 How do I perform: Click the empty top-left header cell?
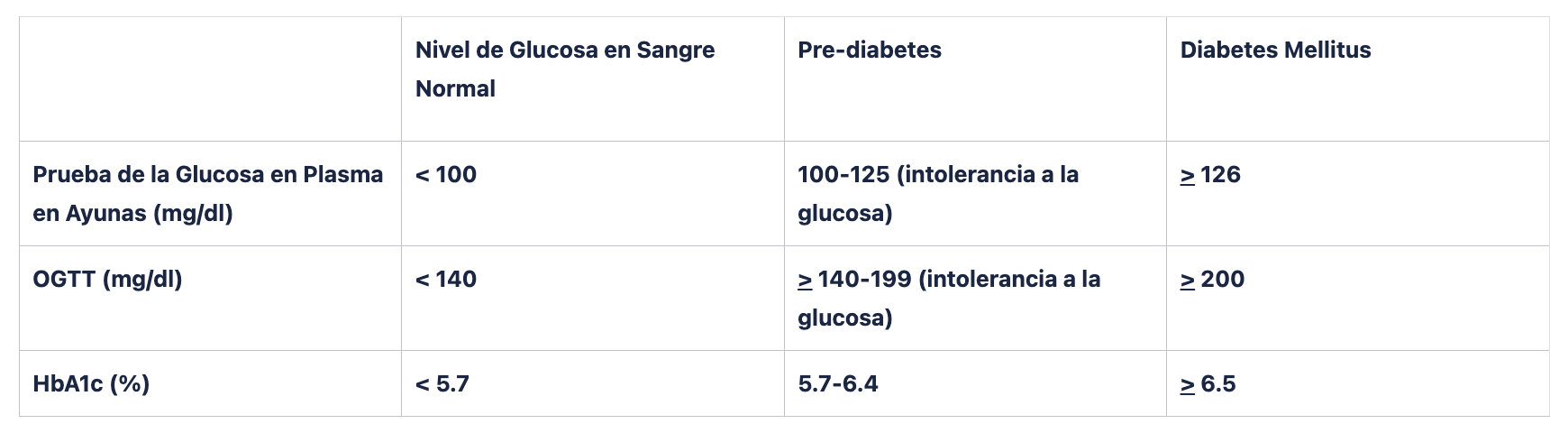[210, 78]
